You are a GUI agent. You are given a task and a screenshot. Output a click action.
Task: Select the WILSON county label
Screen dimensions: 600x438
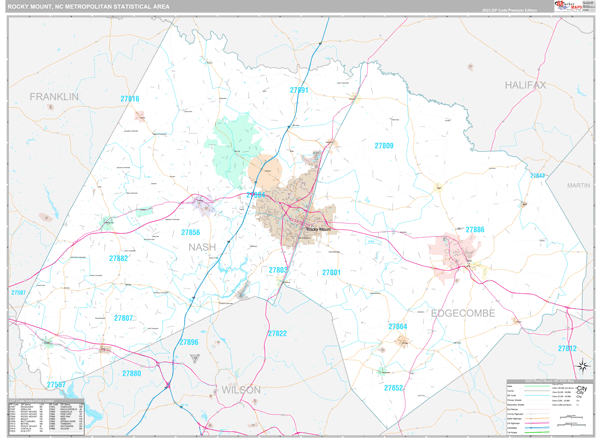pyautogui.click(x=241, y=389)
